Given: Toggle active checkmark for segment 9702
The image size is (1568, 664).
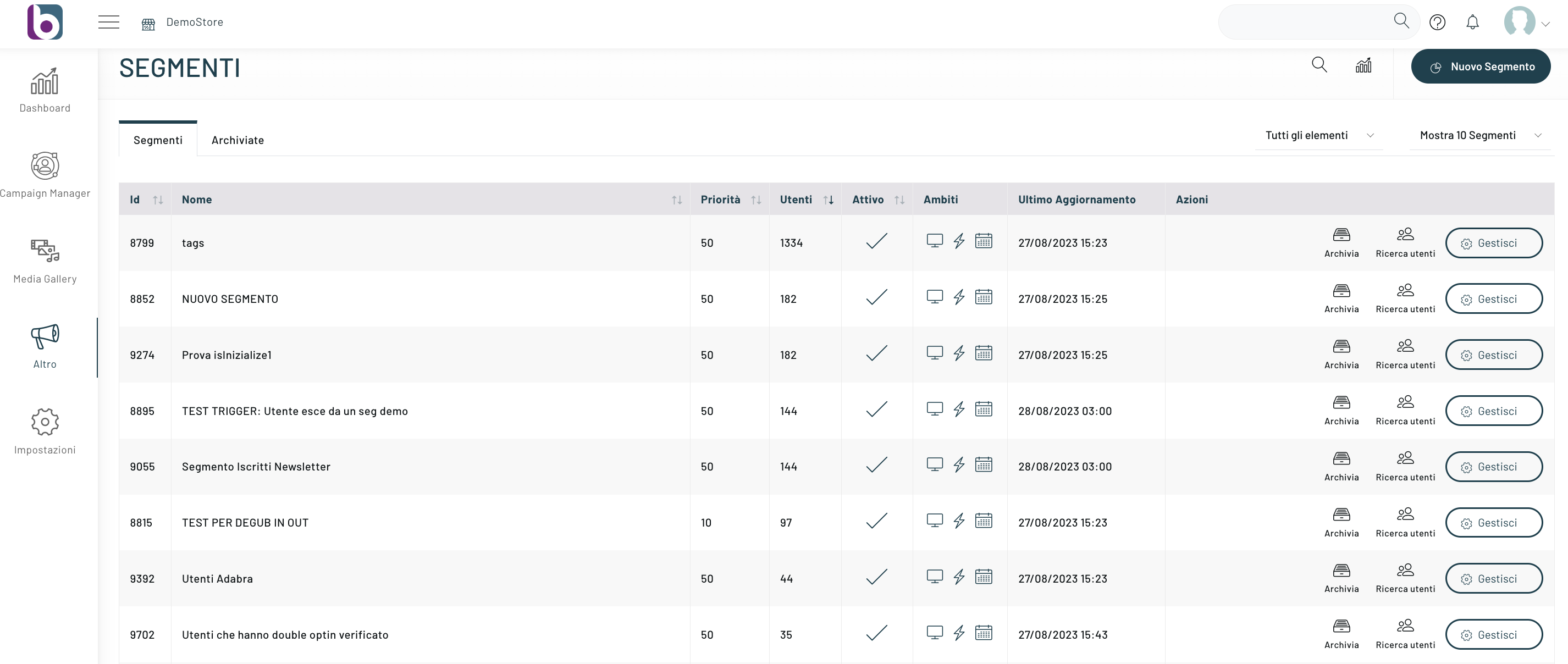Looking at the screenshot, I should (876, 633).
